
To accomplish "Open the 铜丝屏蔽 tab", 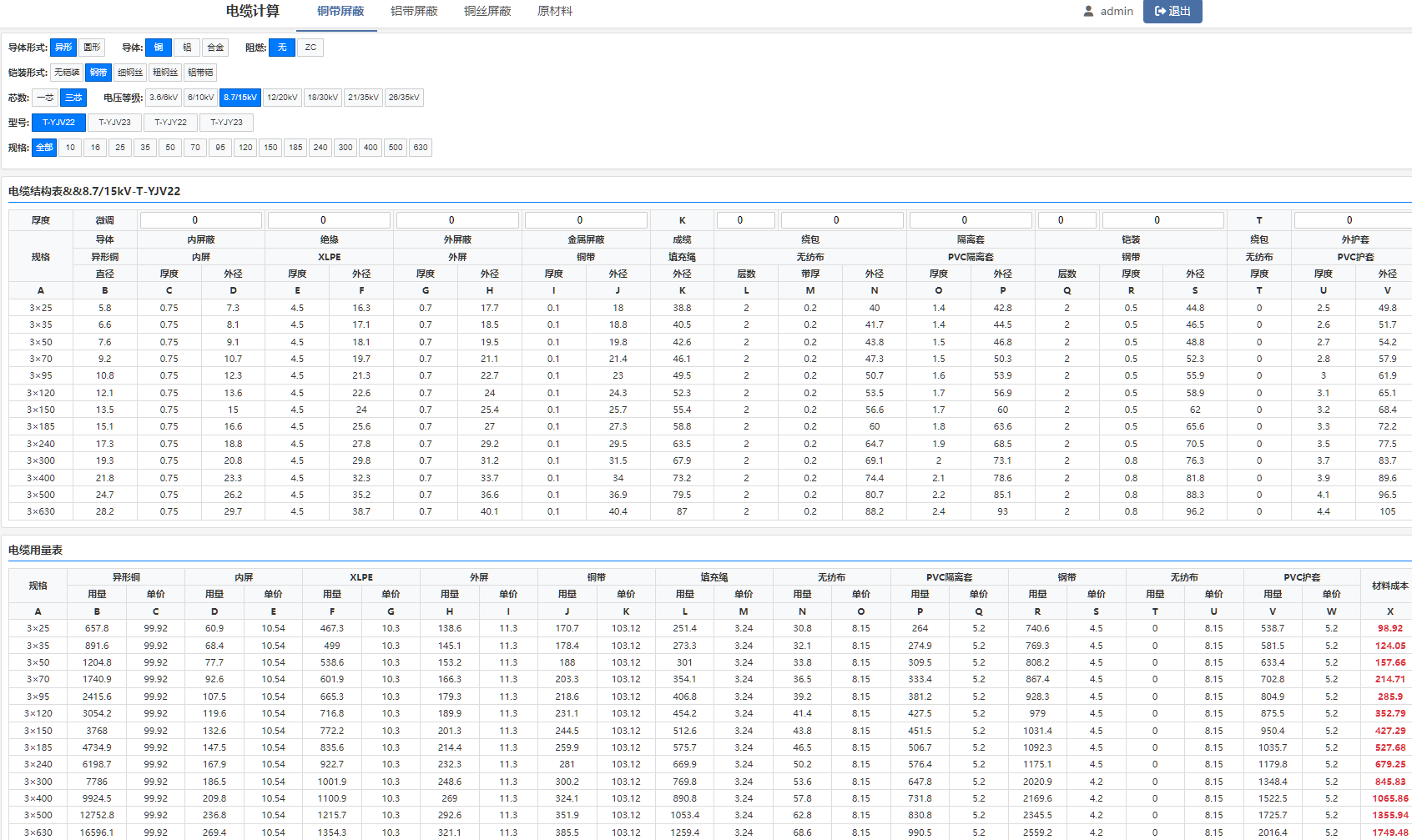I will 487,12.
